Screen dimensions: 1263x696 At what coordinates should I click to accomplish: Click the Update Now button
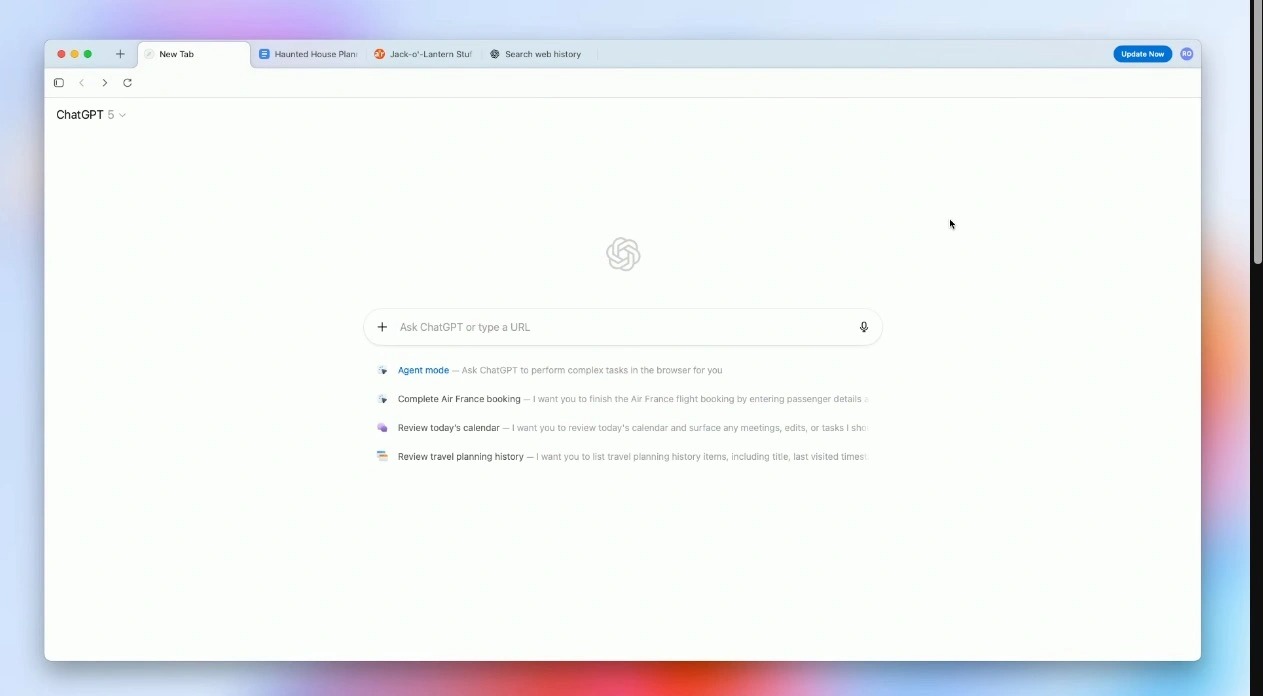coord(1142,54)
